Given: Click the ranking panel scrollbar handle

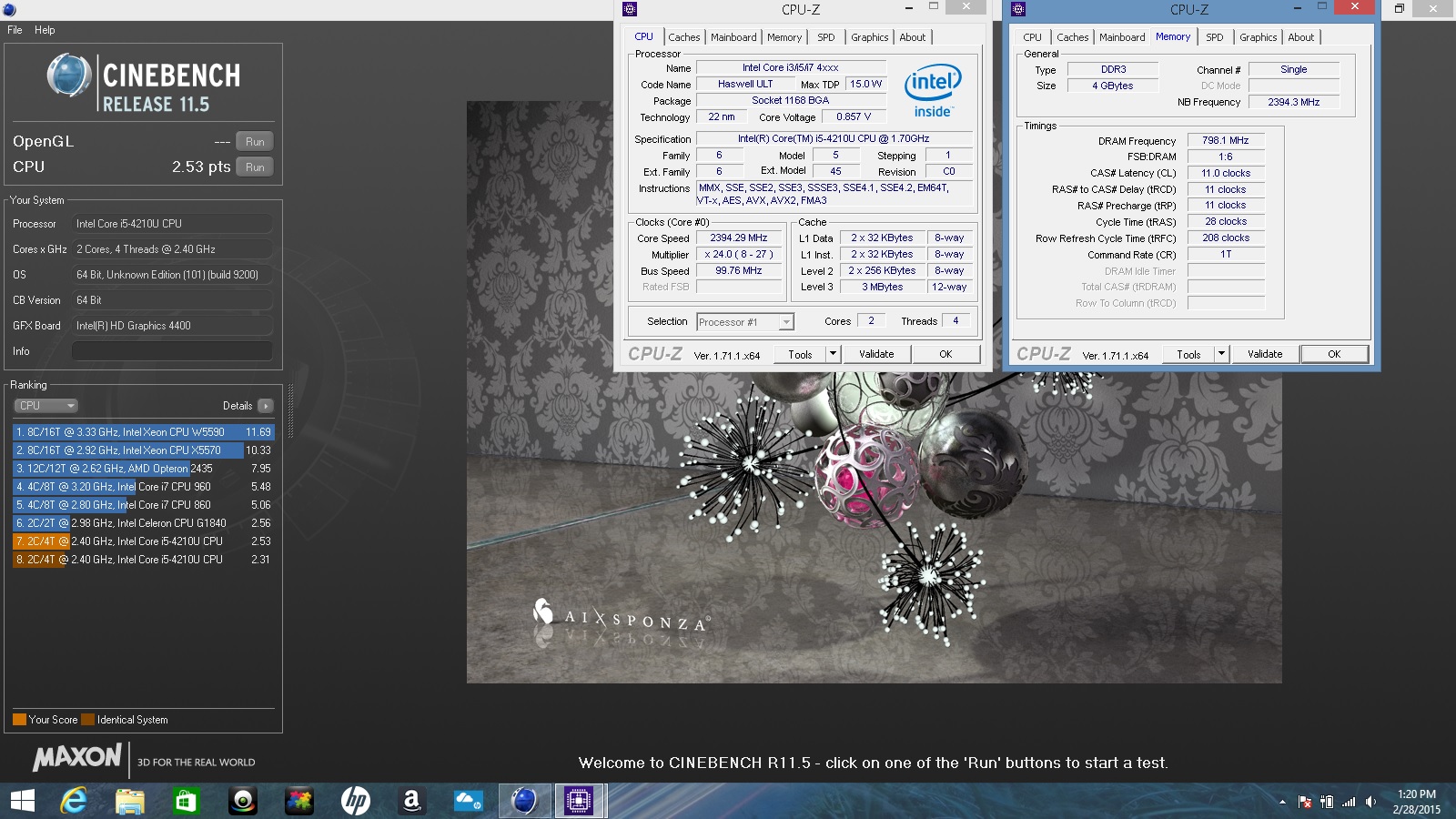Looking at the screenshot, I should [290, 411].
